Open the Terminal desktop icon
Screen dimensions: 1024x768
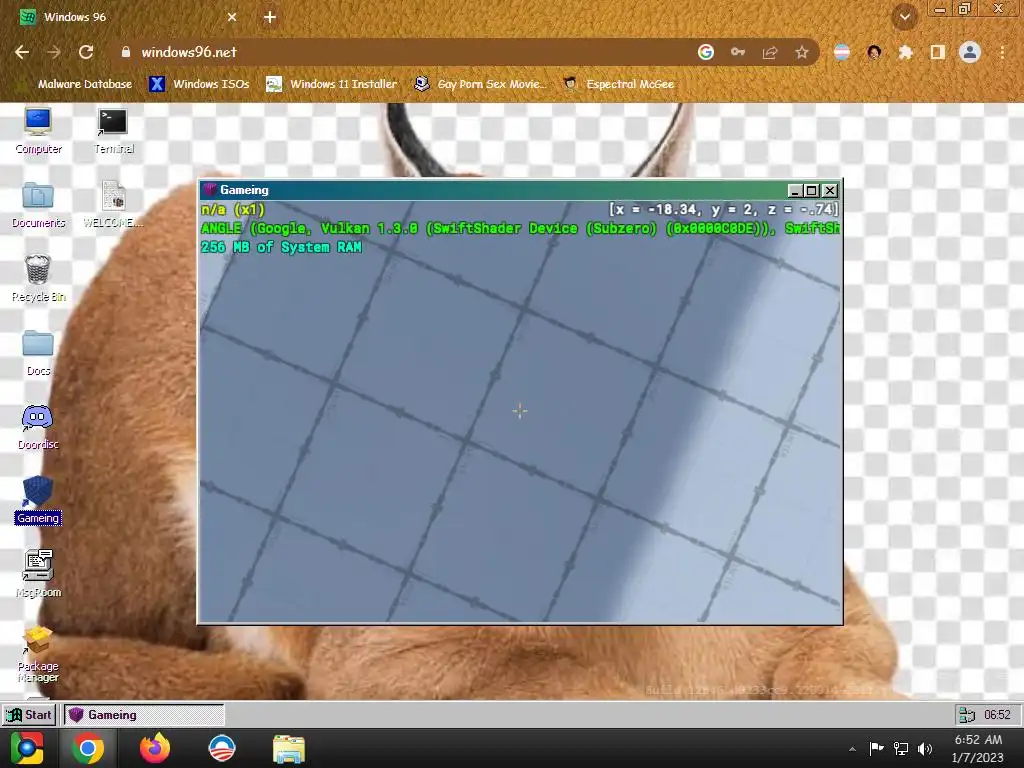coord(113,131)
